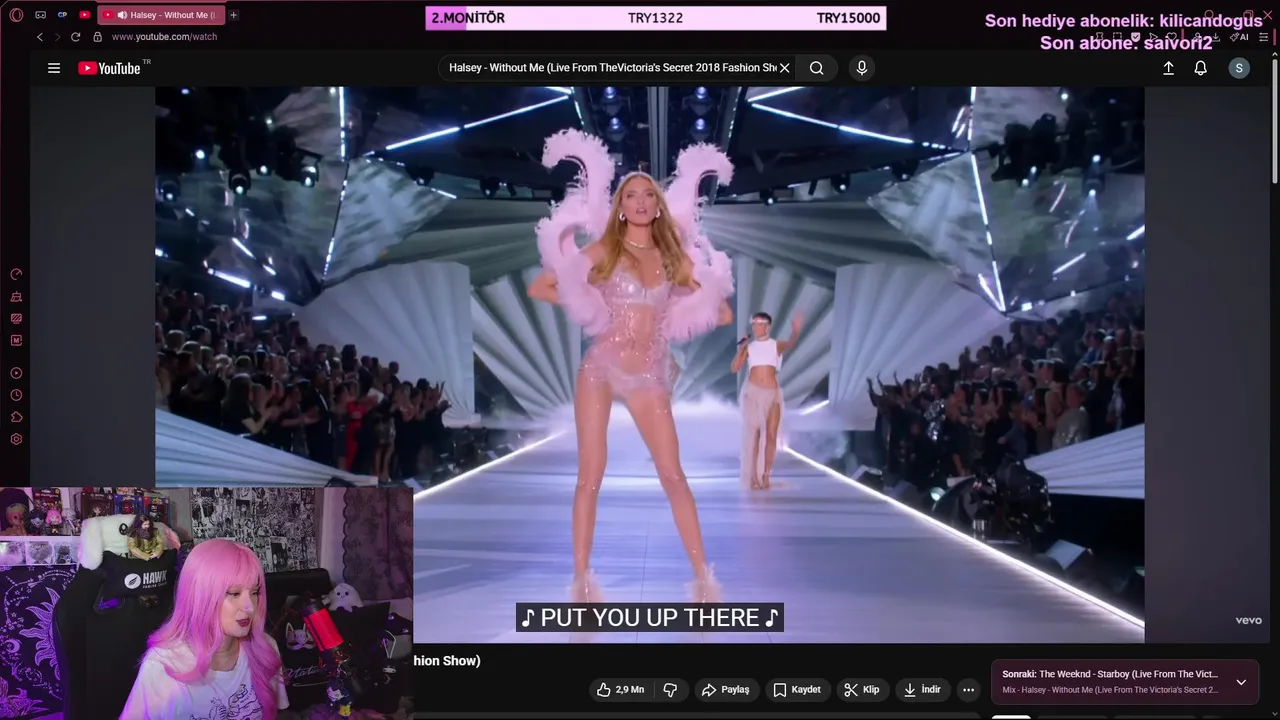The width and height of the screenshot is (1280, 720).
Task: Focus the www.youtube.com/watch address bar
Action: click(x=164, y=36)
